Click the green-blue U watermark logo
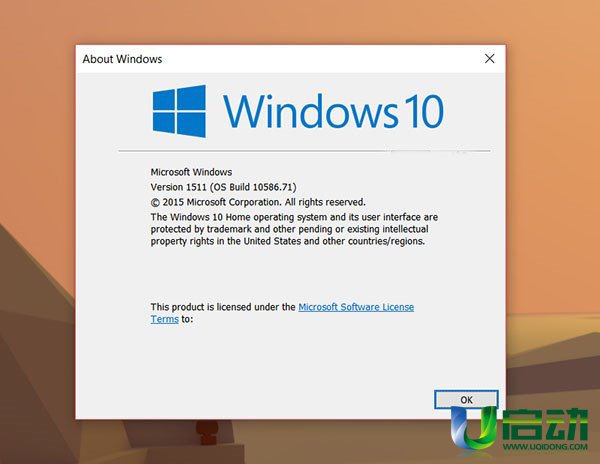This screenshot has width=600, height=464. click(x=474, y=428)
